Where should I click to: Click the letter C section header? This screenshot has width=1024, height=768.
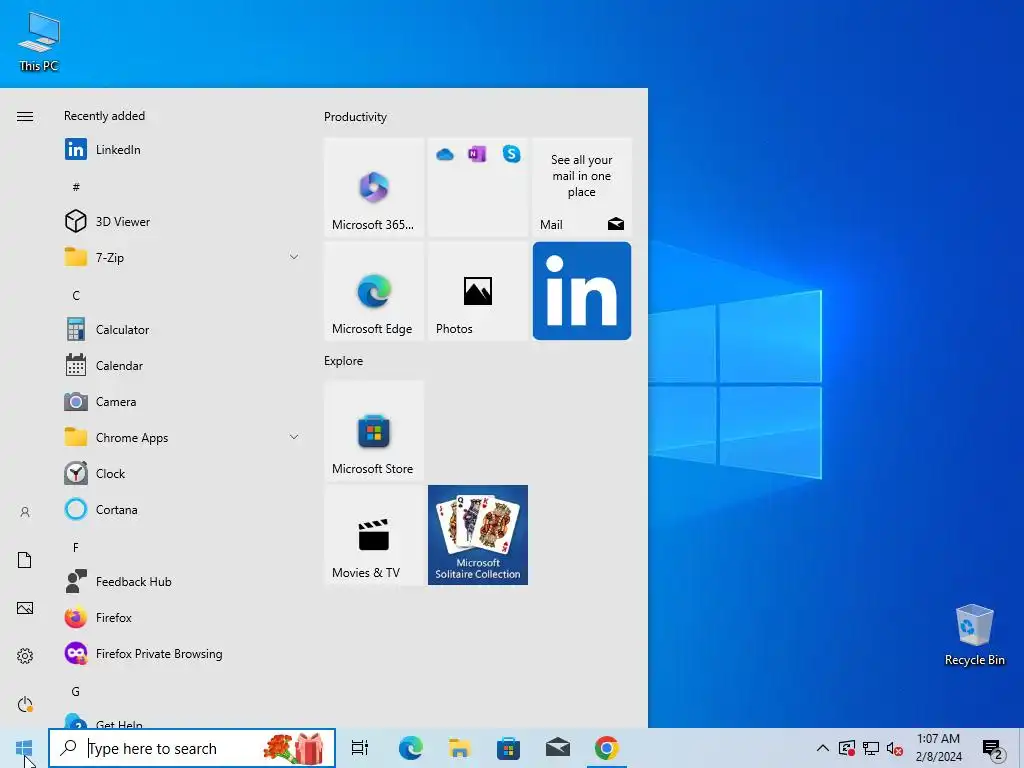[76, 295]
